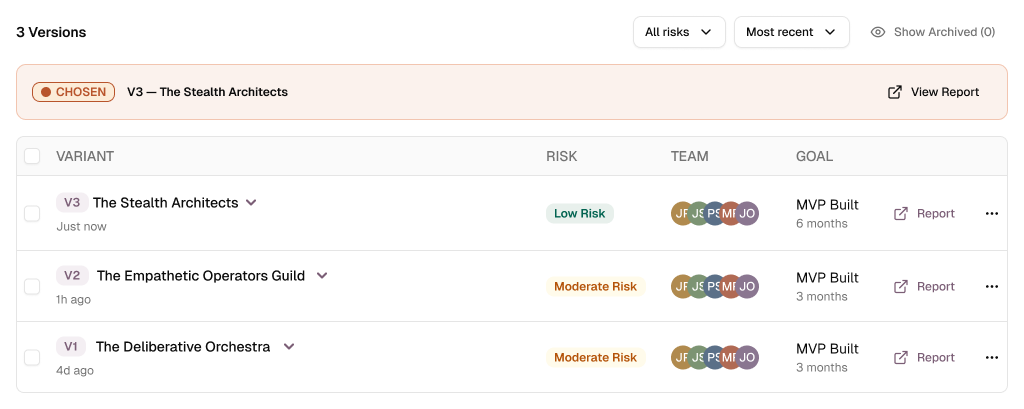
Task: Click the CHOSEN status badge
Action: pyautogui.click(x=73, y=92)
